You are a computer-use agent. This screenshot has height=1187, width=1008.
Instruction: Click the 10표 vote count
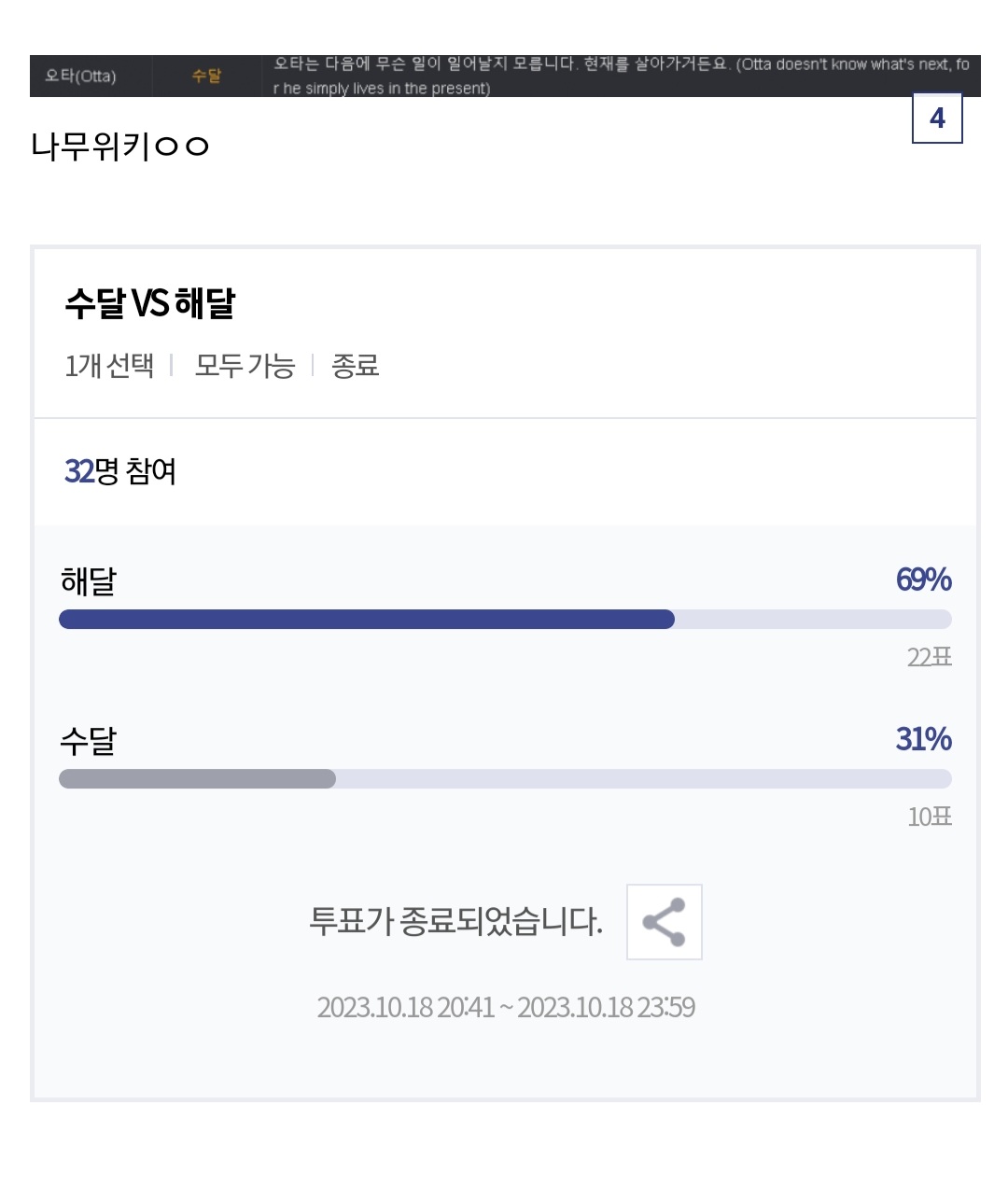point(929,817)
